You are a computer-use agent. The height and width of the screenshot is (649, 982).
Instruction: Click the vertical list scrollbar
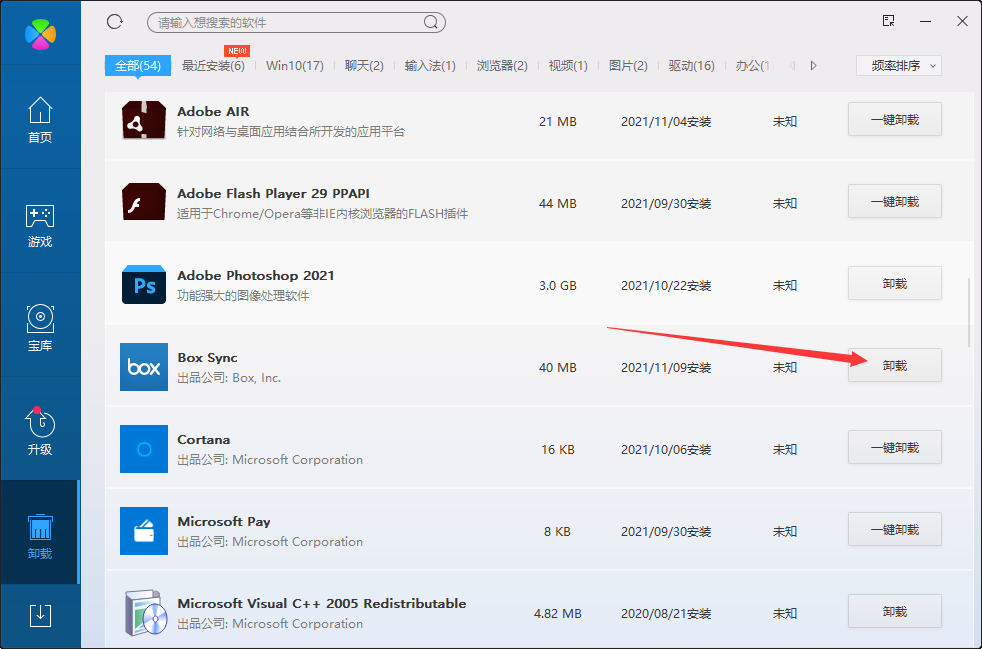(969, 312)
